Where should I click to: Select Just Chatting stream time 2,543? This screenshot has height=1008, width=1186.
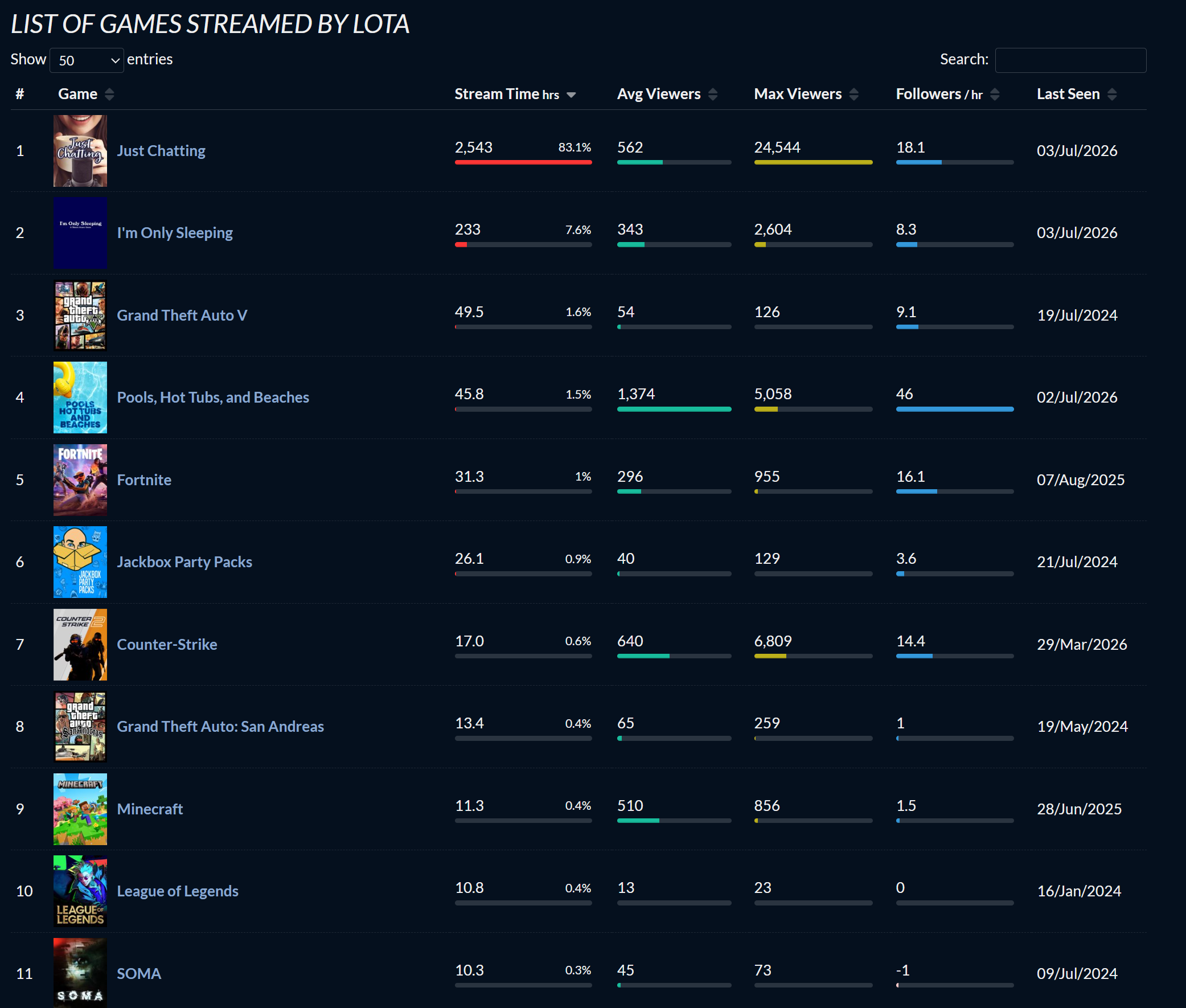[x=474, y=147]
